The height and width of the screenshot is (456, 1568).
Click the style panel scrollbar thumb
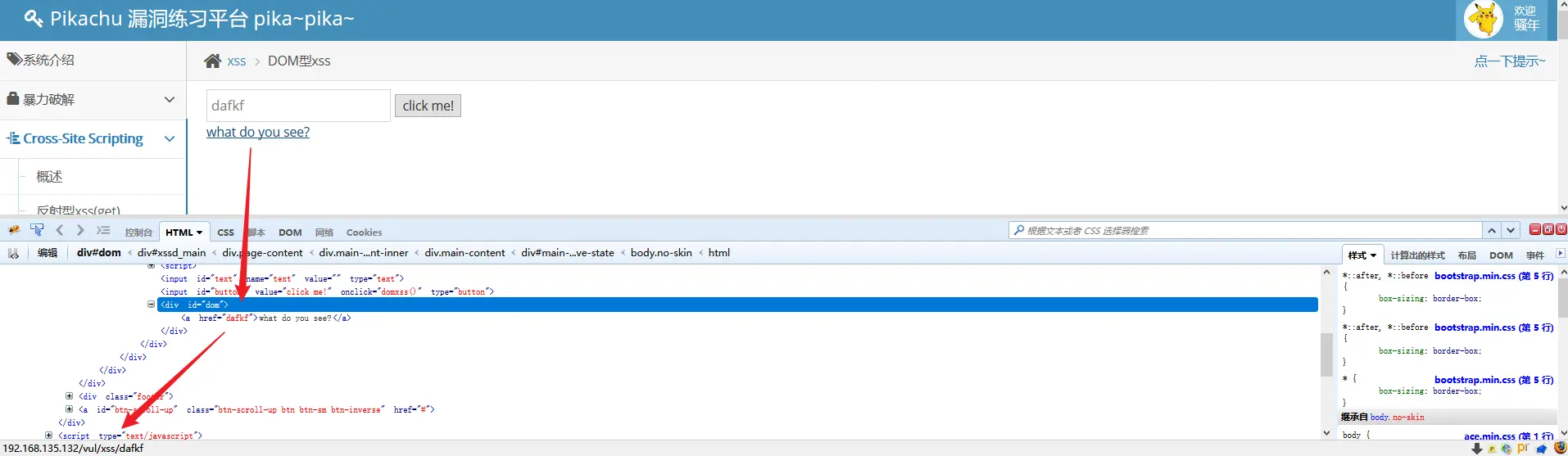[1562, 297]
